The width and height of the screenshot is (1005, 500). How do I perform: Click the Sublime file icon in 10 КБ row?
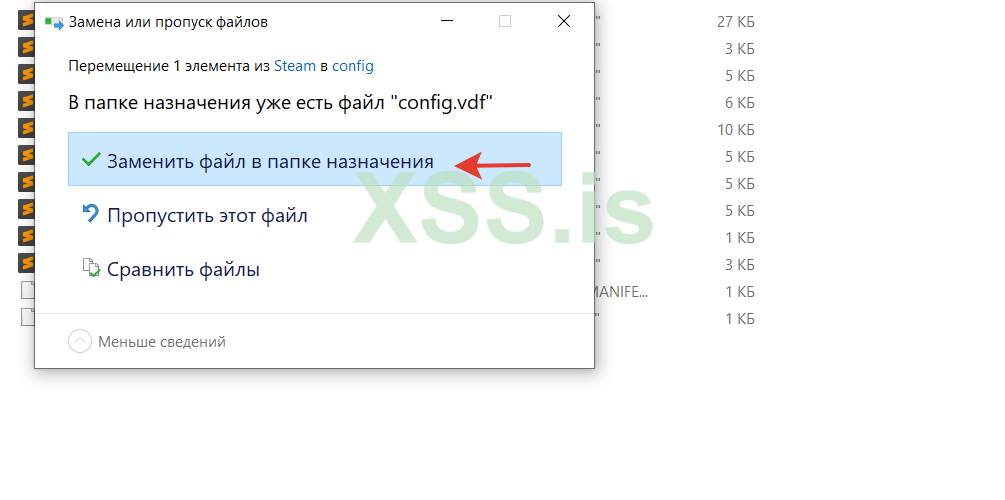pos(26,128)
